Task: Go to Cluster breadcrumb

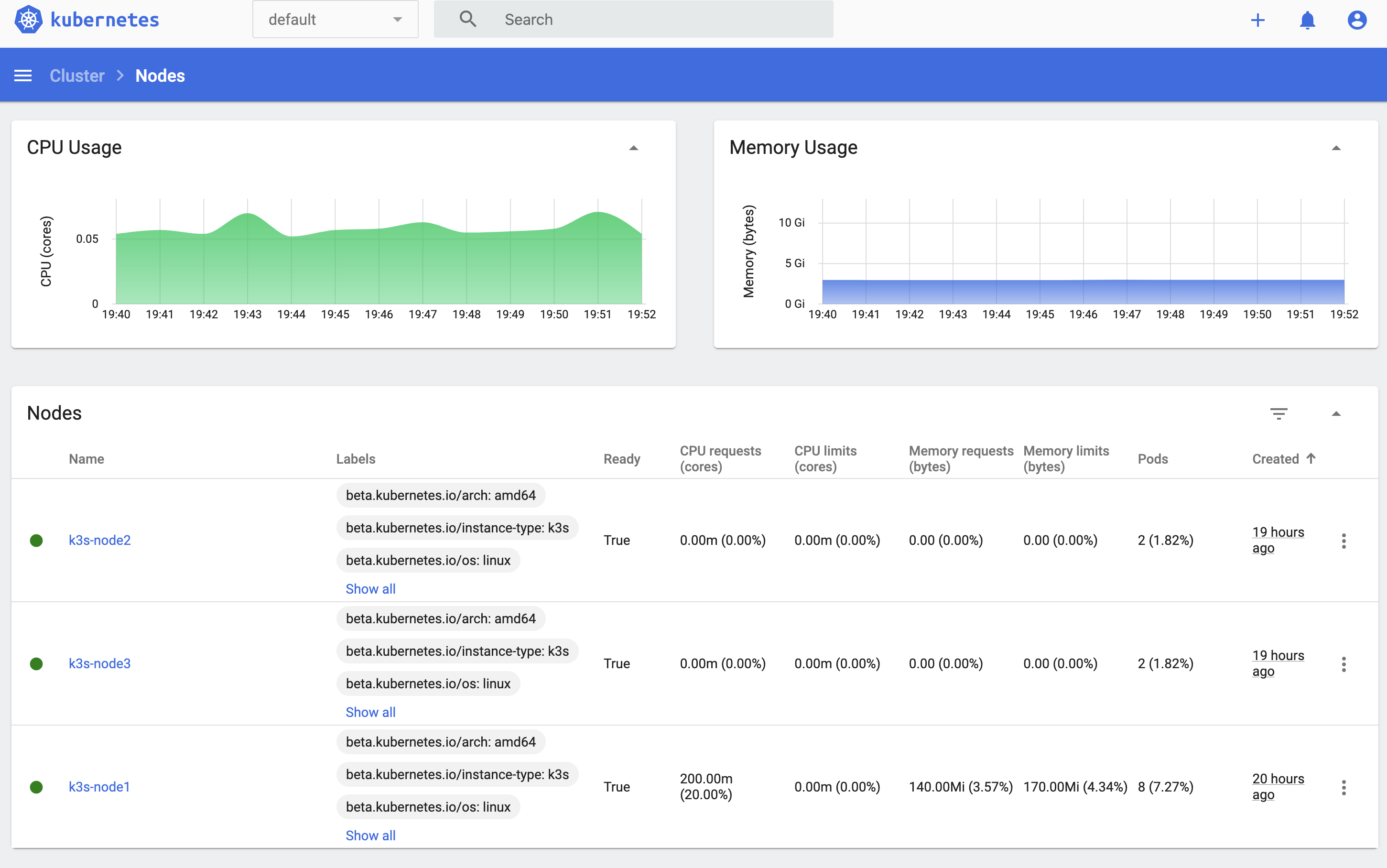Action: [77, 76]
